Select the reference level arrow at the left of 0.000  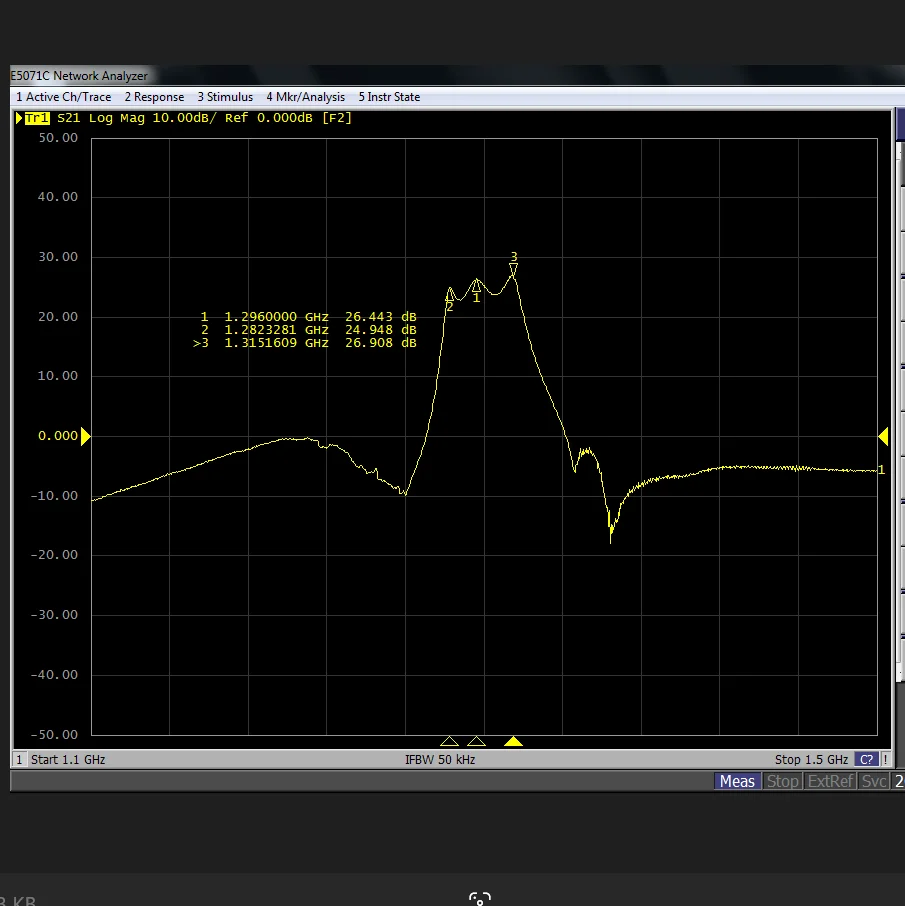click(x=86, y=436)
